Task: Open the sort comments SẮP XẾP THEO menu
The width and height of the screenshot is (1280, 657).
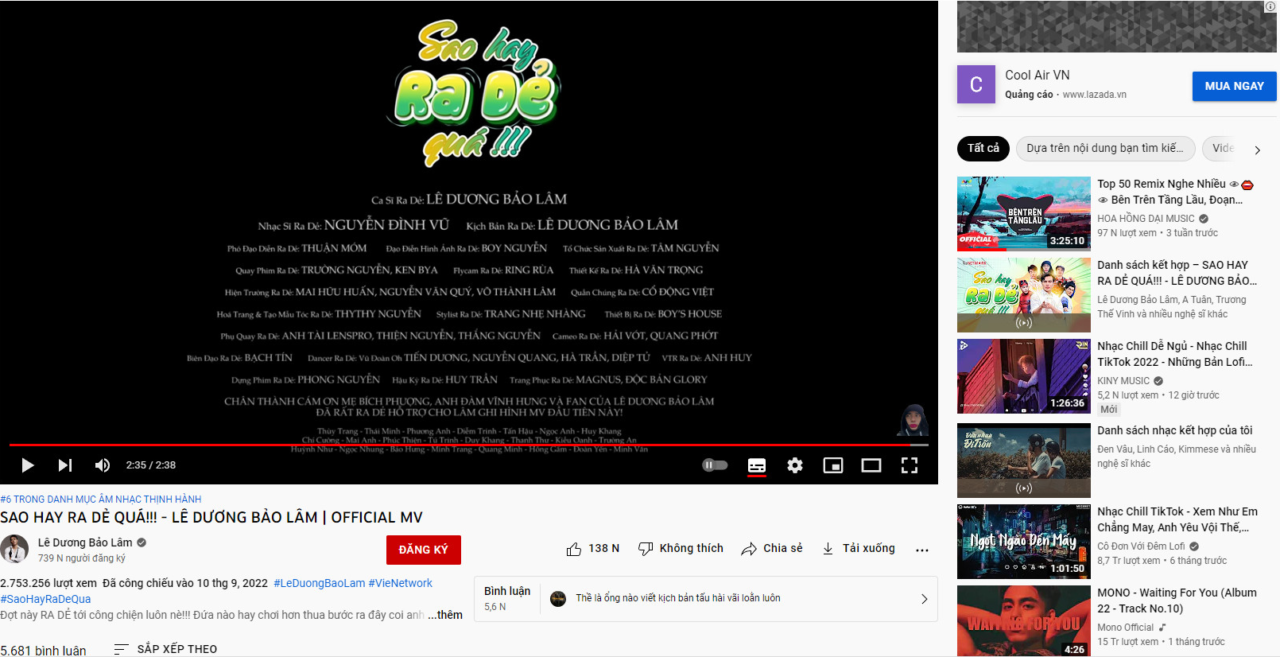Action: point(165,649)
